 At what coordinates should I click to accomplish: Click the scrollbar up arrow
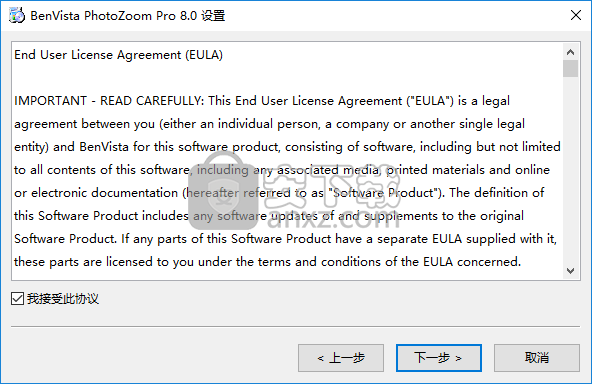pos(570,52)
